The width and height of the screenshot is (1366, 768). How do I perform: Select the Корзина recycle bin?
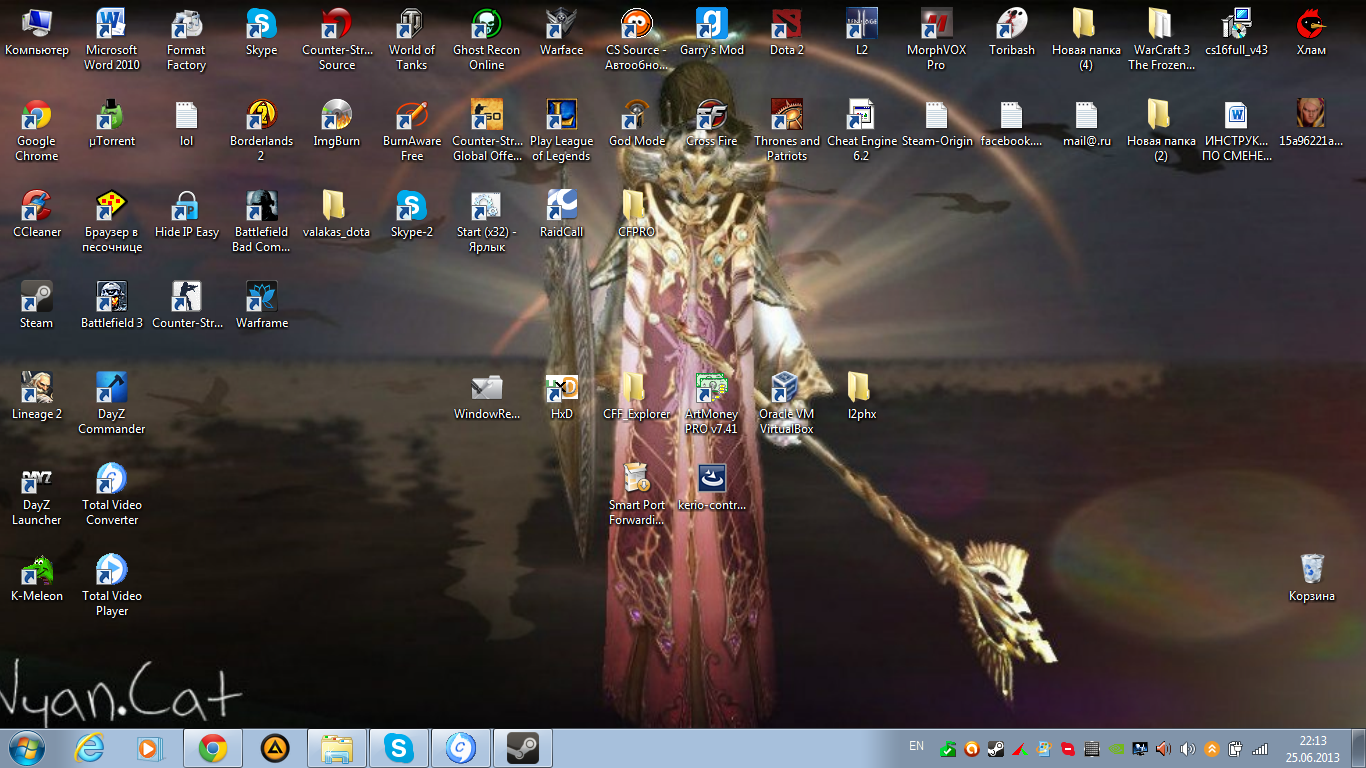[1311, 577]
